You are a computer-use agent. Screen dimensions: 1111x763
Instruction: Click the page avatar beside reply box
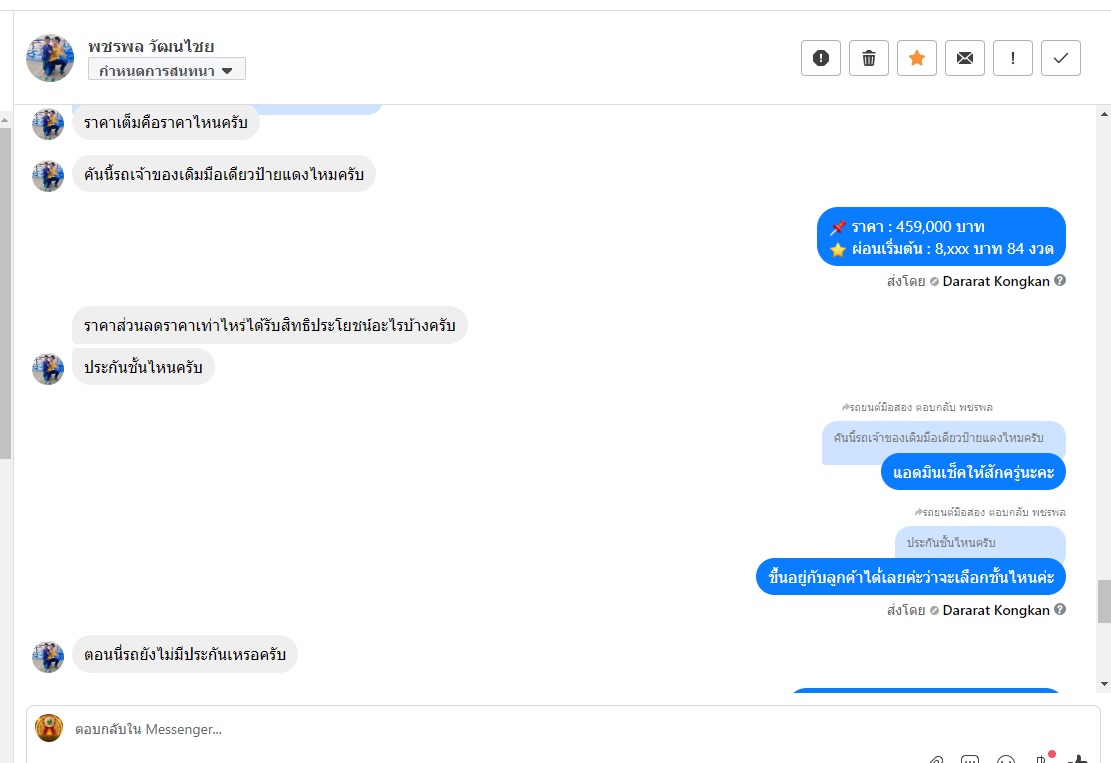pyautogui.click(x=49, y=728)
